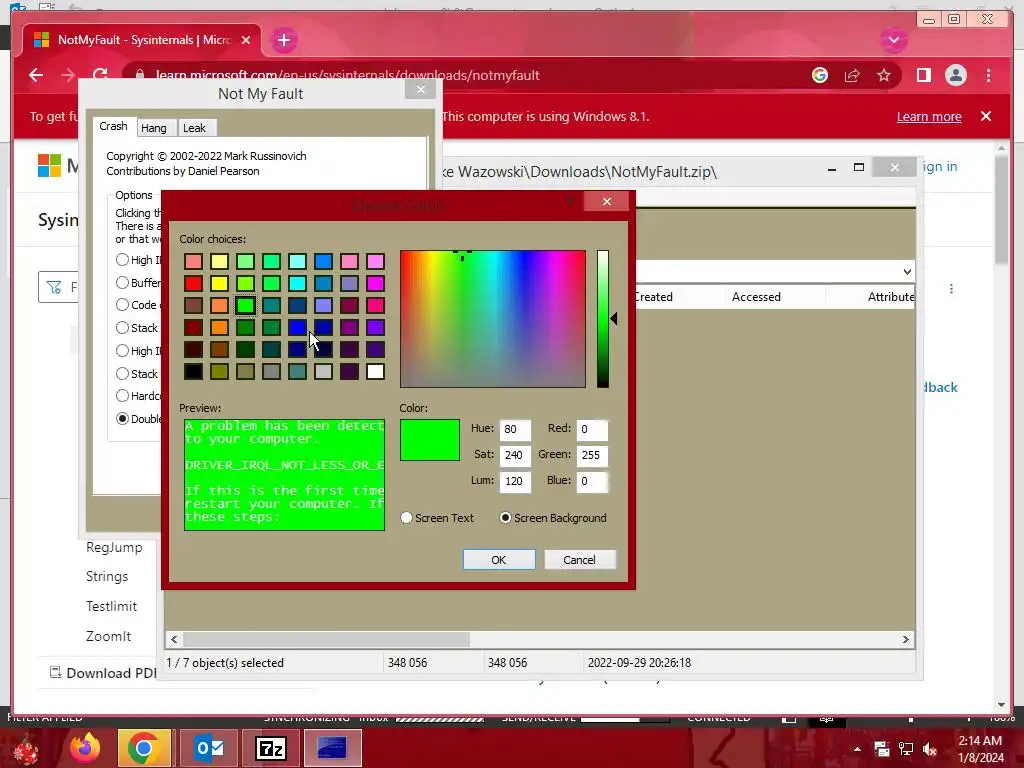Screen dimensions: 1024x768
Task: Click the Download PDF button
Action: tap(103, 673)
